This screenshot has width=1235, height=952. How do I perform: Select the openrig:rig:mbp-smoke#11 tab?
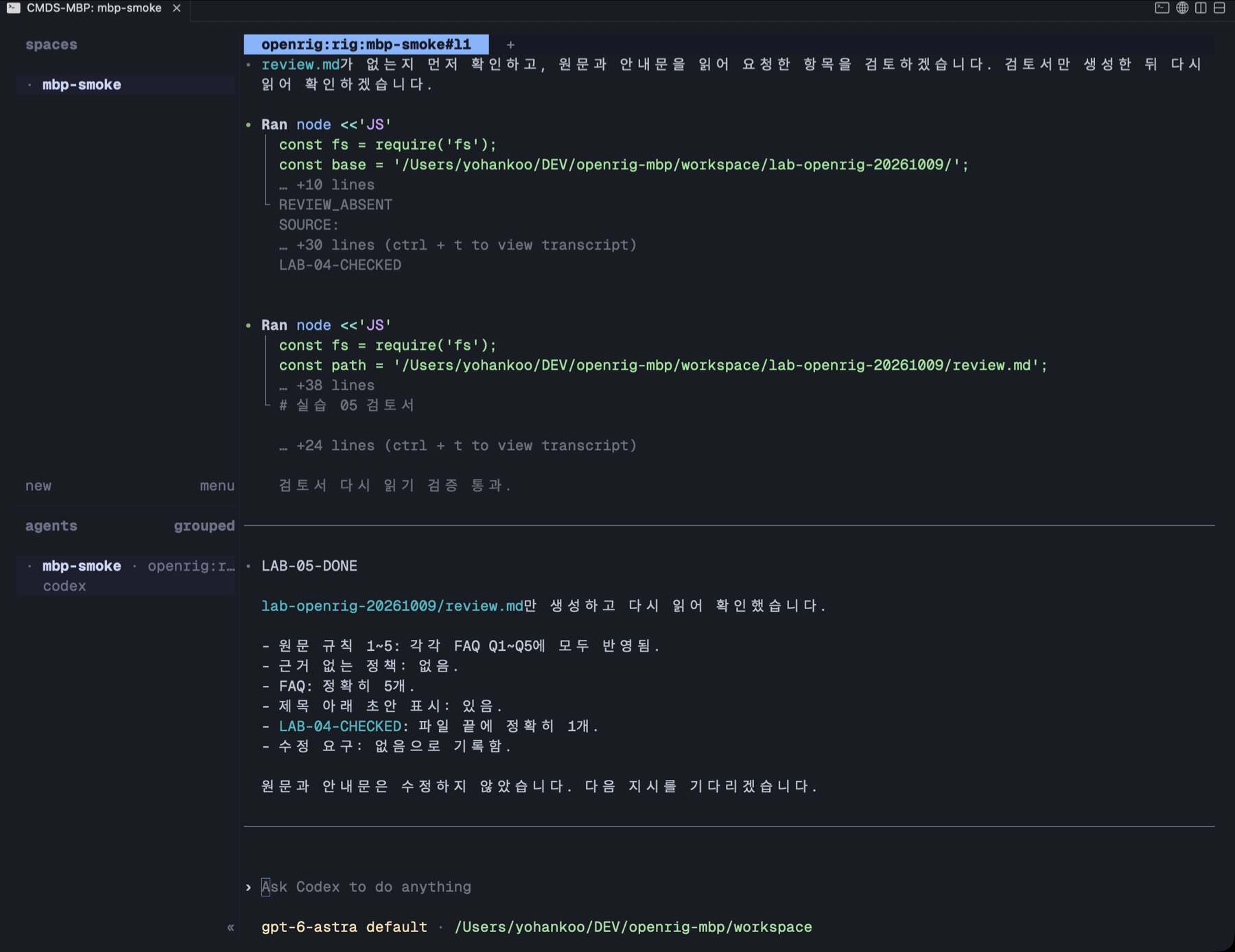pos(366,45)
